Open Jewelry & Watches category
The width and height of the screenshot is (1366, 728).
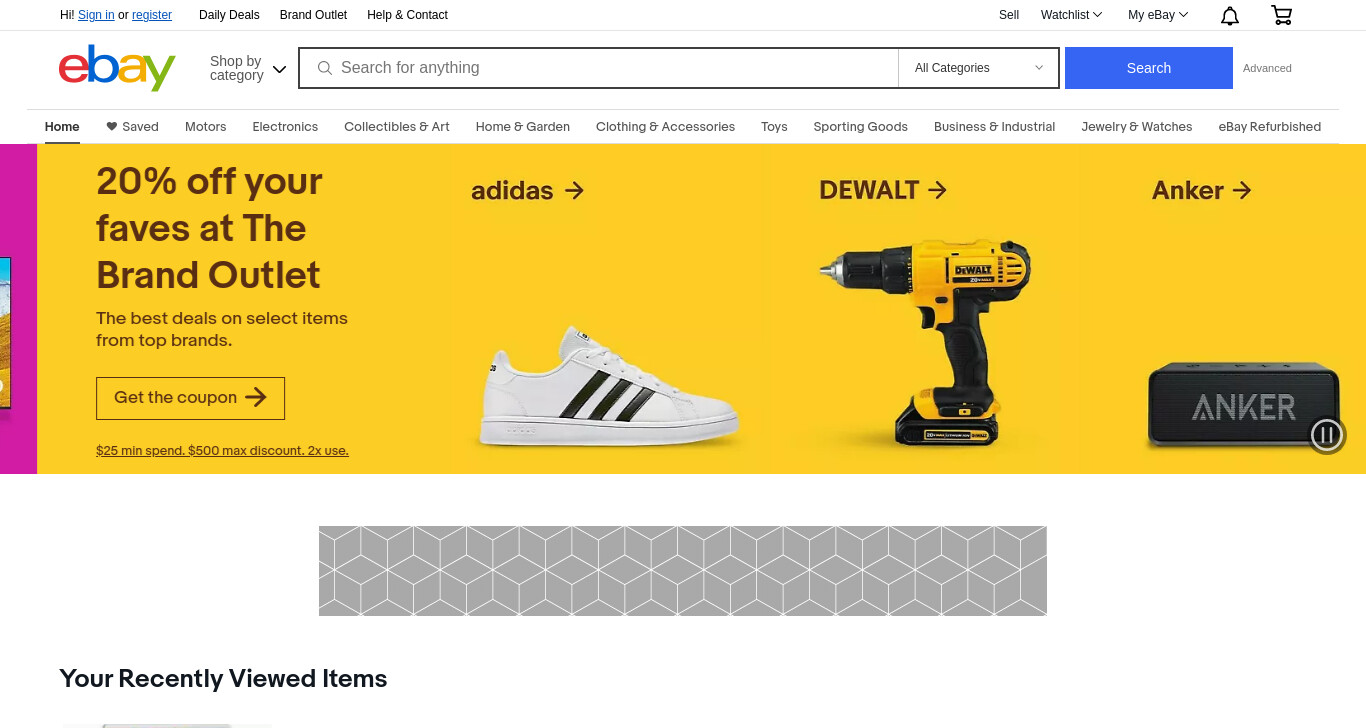pos(1137,127)
